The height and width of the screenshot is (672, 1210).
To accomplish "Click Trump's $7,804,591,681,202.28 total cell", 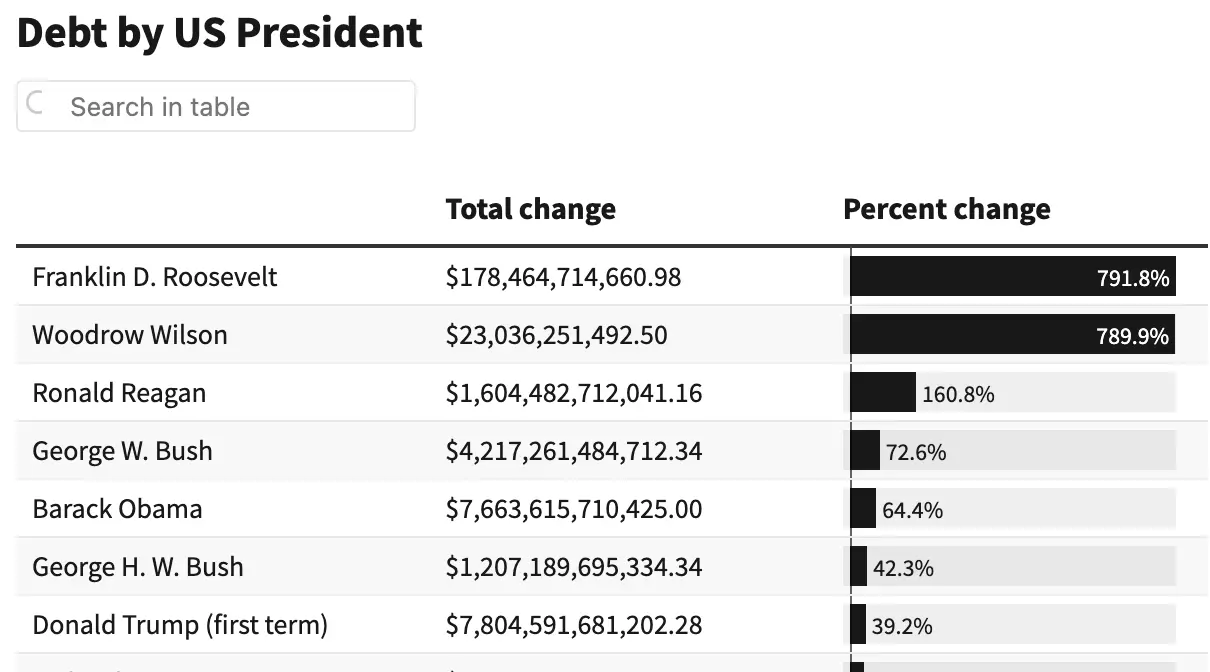I will point(574,625).
